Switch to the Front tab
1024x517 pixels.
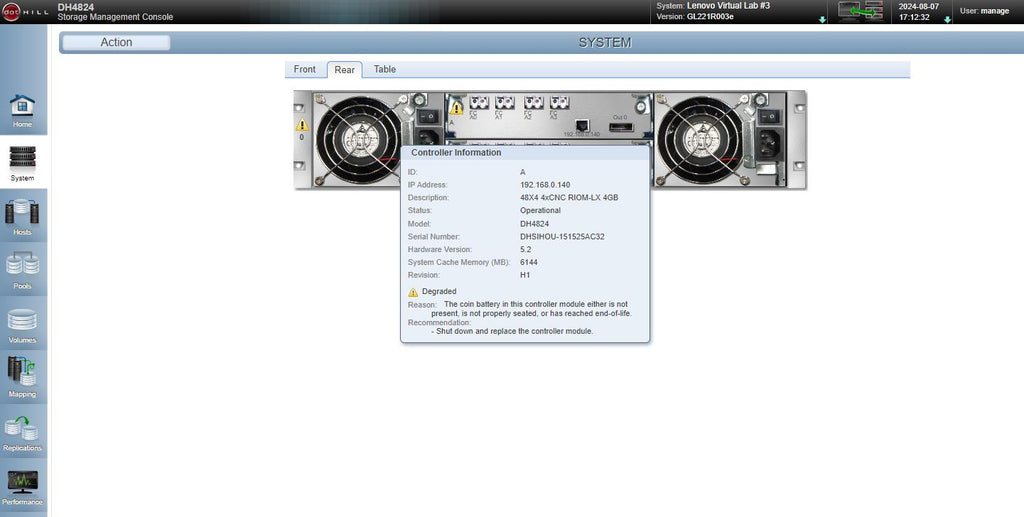(304, 69)
